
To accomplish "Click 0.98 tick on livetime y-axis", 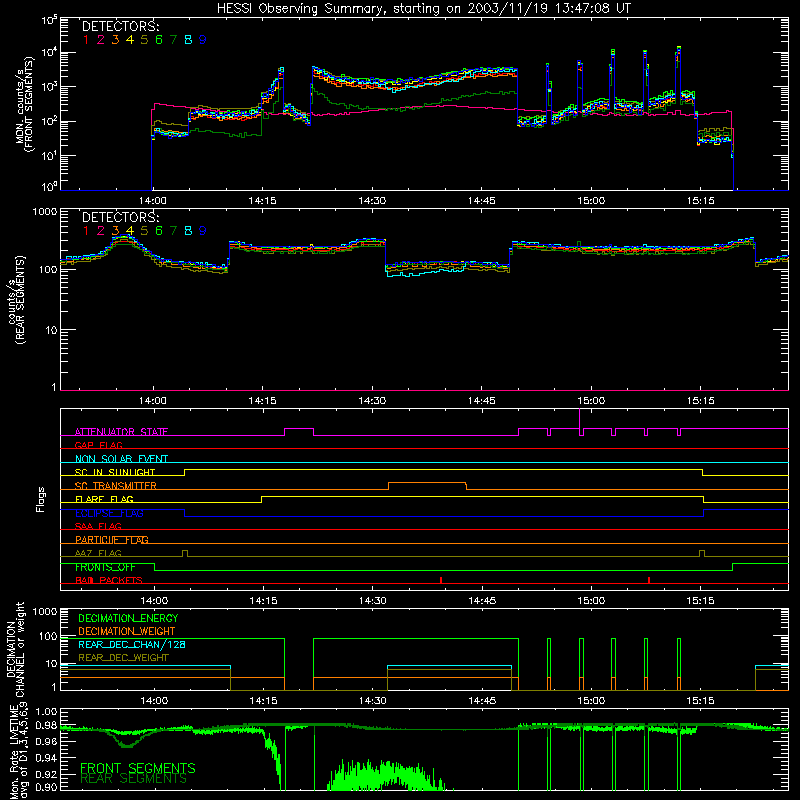I will pyautogui.click(x=46, y=726).
